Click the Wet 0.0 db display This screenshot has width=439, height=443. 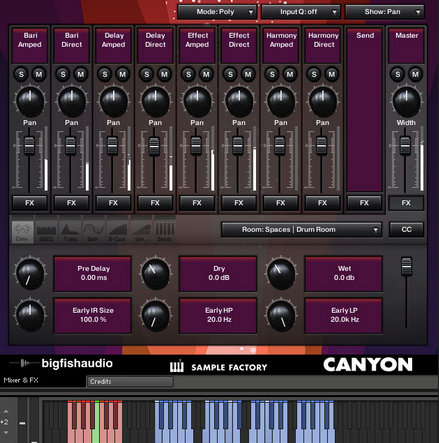[343, 274]
